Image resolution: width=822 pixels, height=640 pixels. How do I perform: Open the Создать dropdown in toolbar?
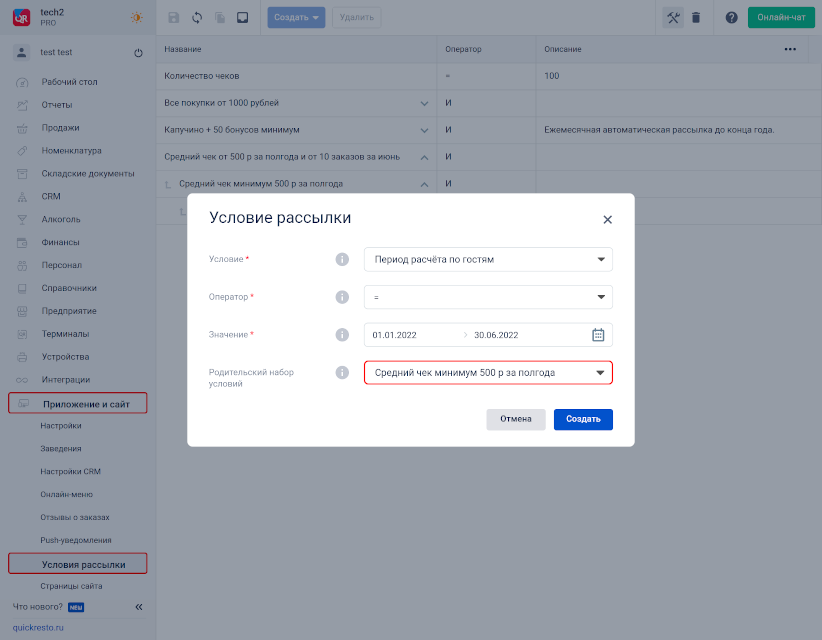[296, 17]
